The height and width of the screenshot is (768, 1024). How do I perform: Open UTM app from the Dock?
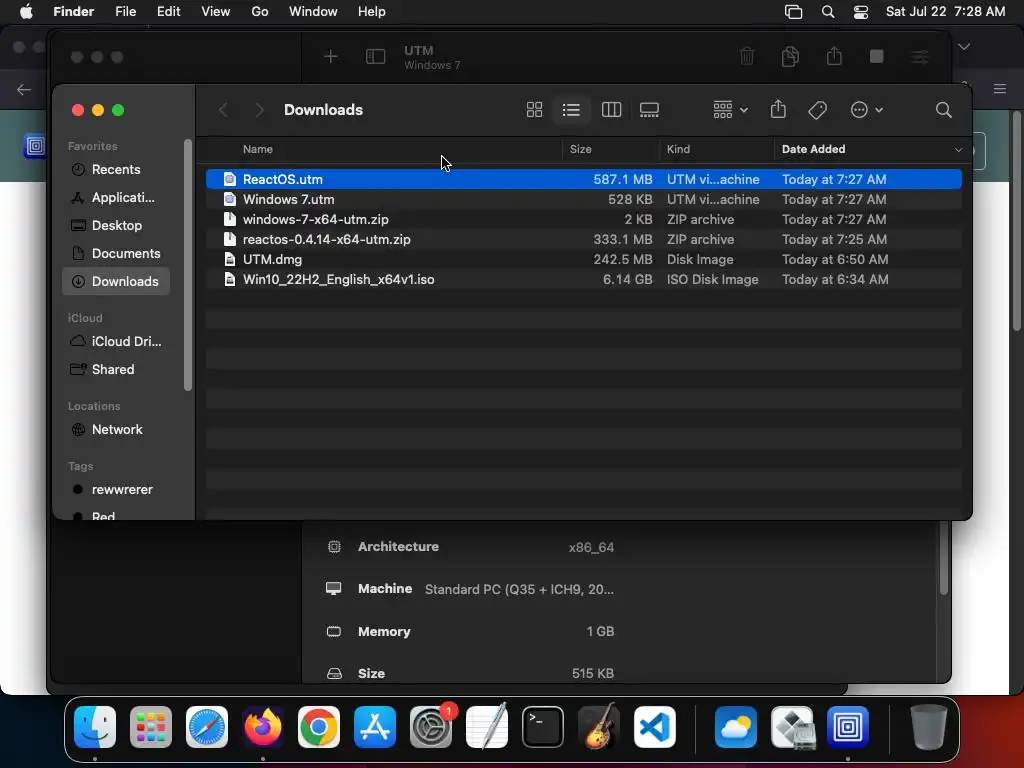[x=848, y=727]
